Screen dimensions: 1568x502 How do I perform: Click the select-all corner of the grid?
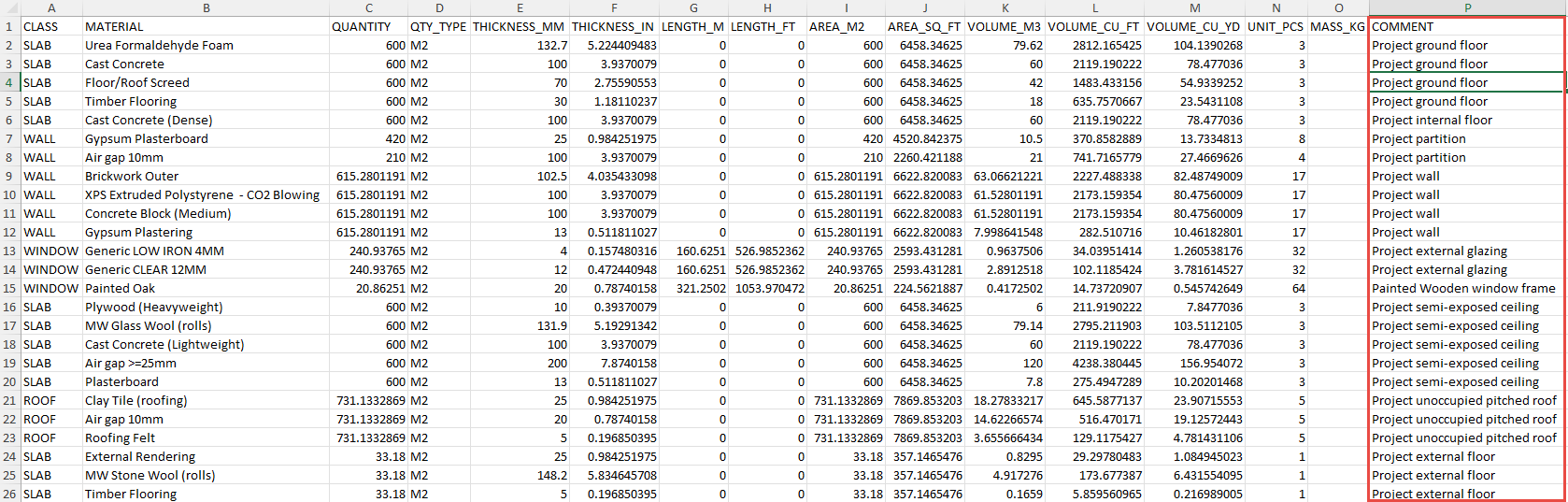(x=9, y=7)
